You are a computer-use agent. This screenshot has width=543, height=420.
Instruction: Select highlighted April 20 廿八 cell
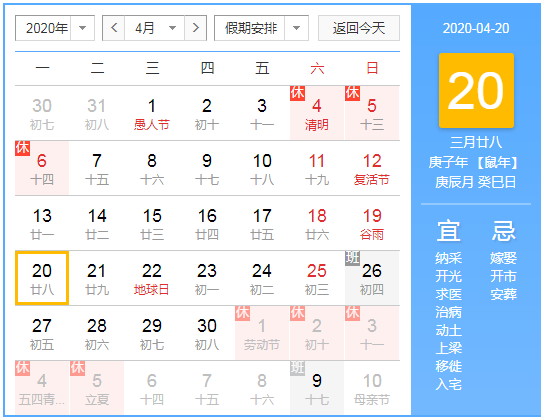pyautogui.click(x=42, y=278)
